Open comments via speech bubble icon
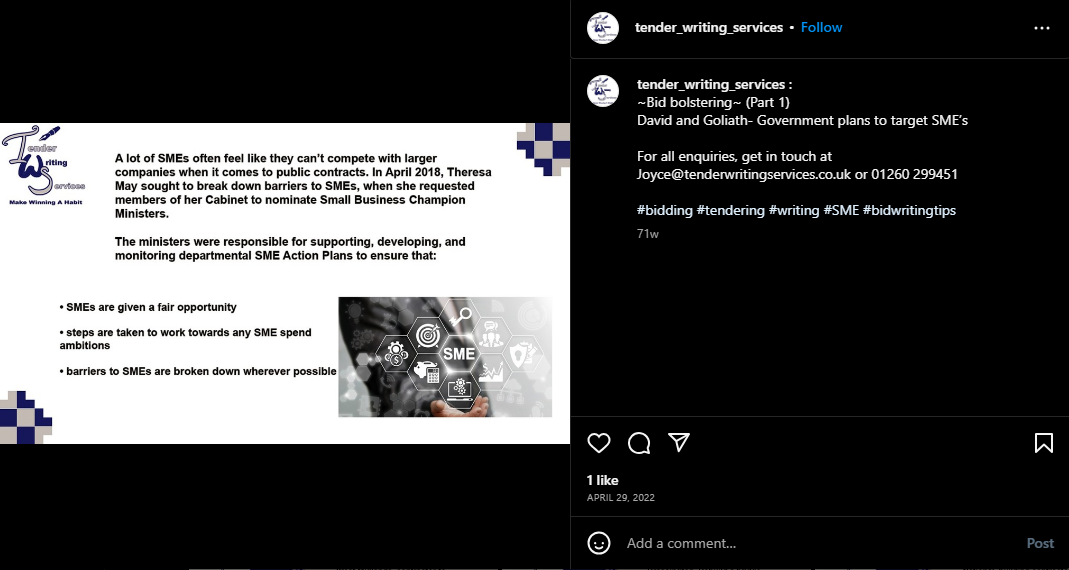1069x570 pixels. [639, 443]
